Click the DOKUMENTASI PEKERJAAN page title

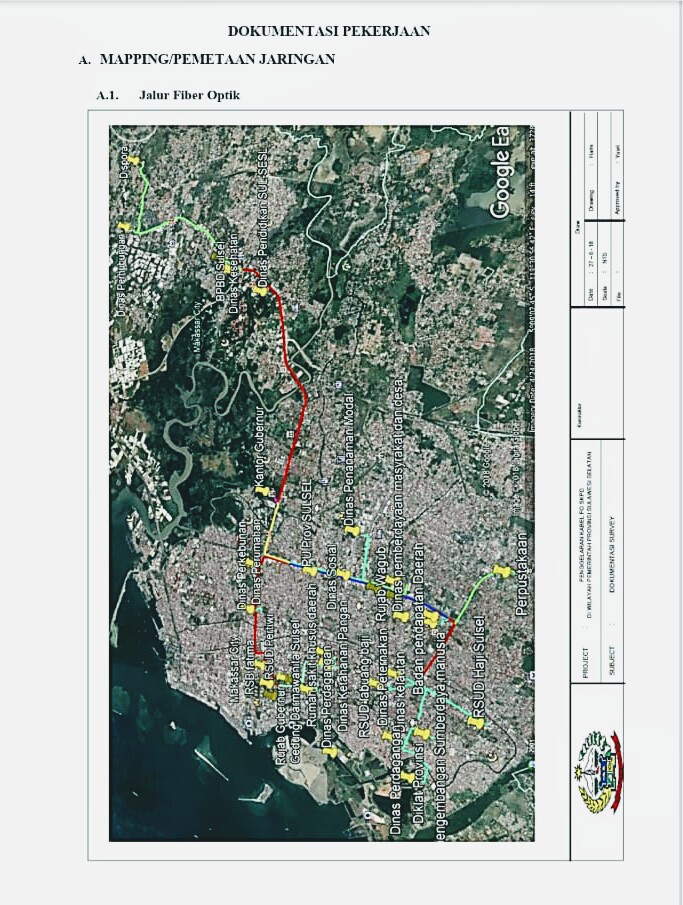(329, 32)
